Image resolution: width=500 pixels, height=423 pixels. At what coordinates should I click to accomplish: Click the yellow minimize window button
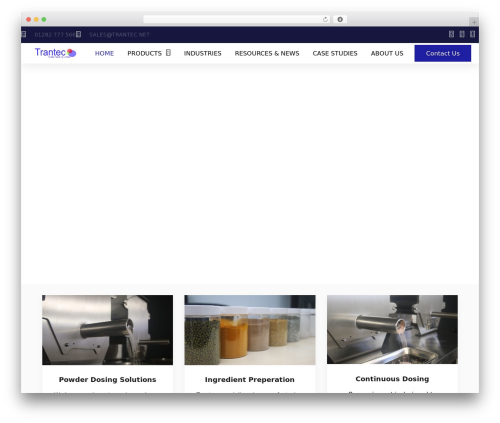point(36,19)
